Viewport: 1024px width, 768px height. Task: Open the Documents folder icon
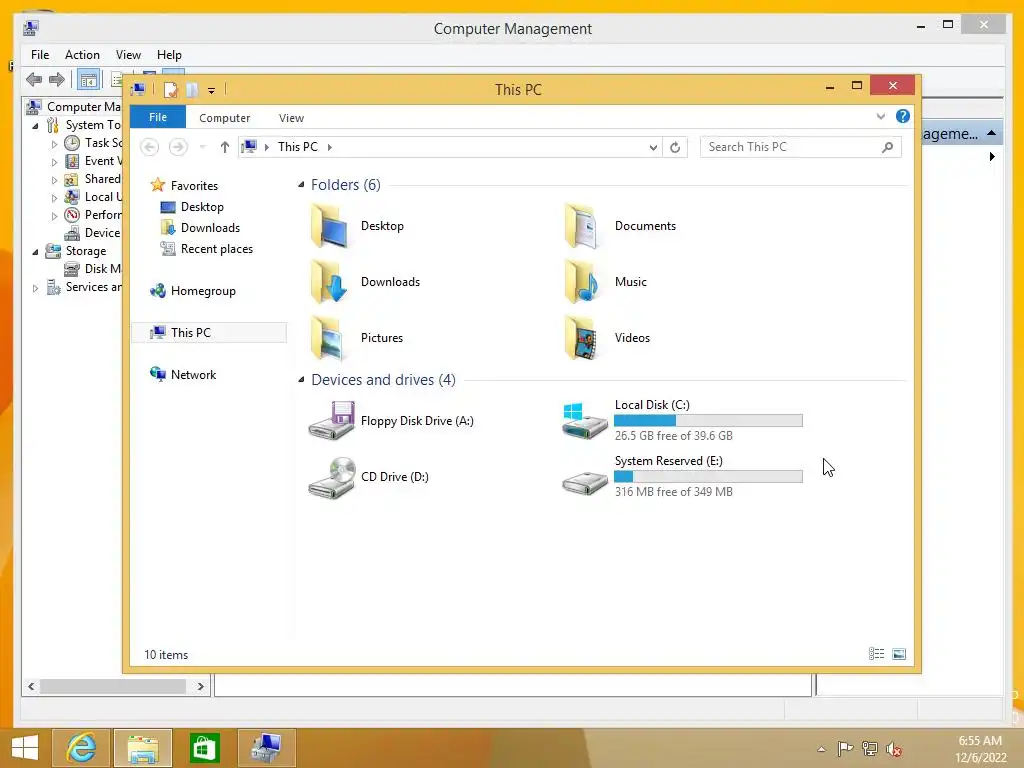pos(583,226)
